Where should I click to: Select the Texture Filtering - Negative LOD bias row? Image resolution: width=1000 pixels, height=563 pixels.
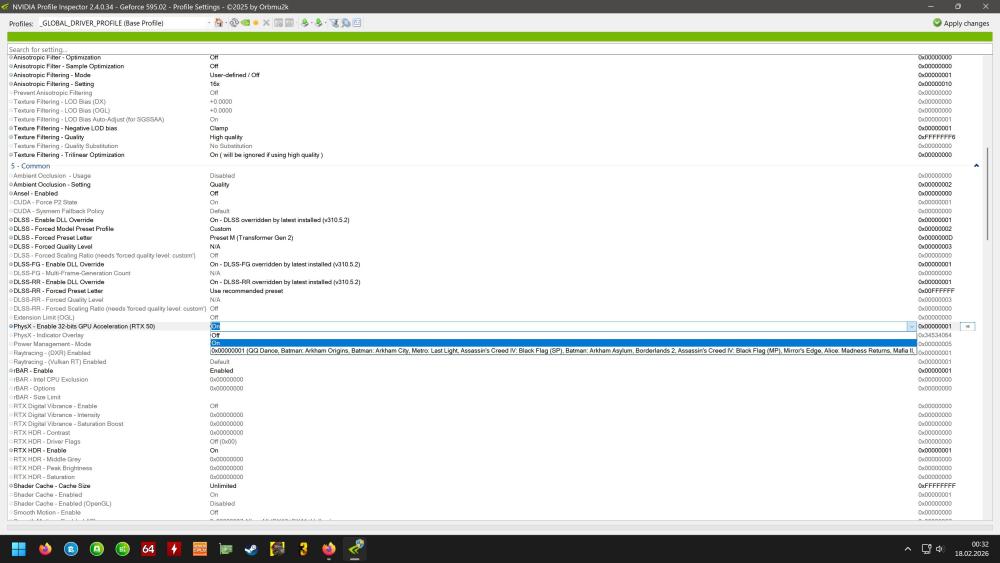[495, 128]
